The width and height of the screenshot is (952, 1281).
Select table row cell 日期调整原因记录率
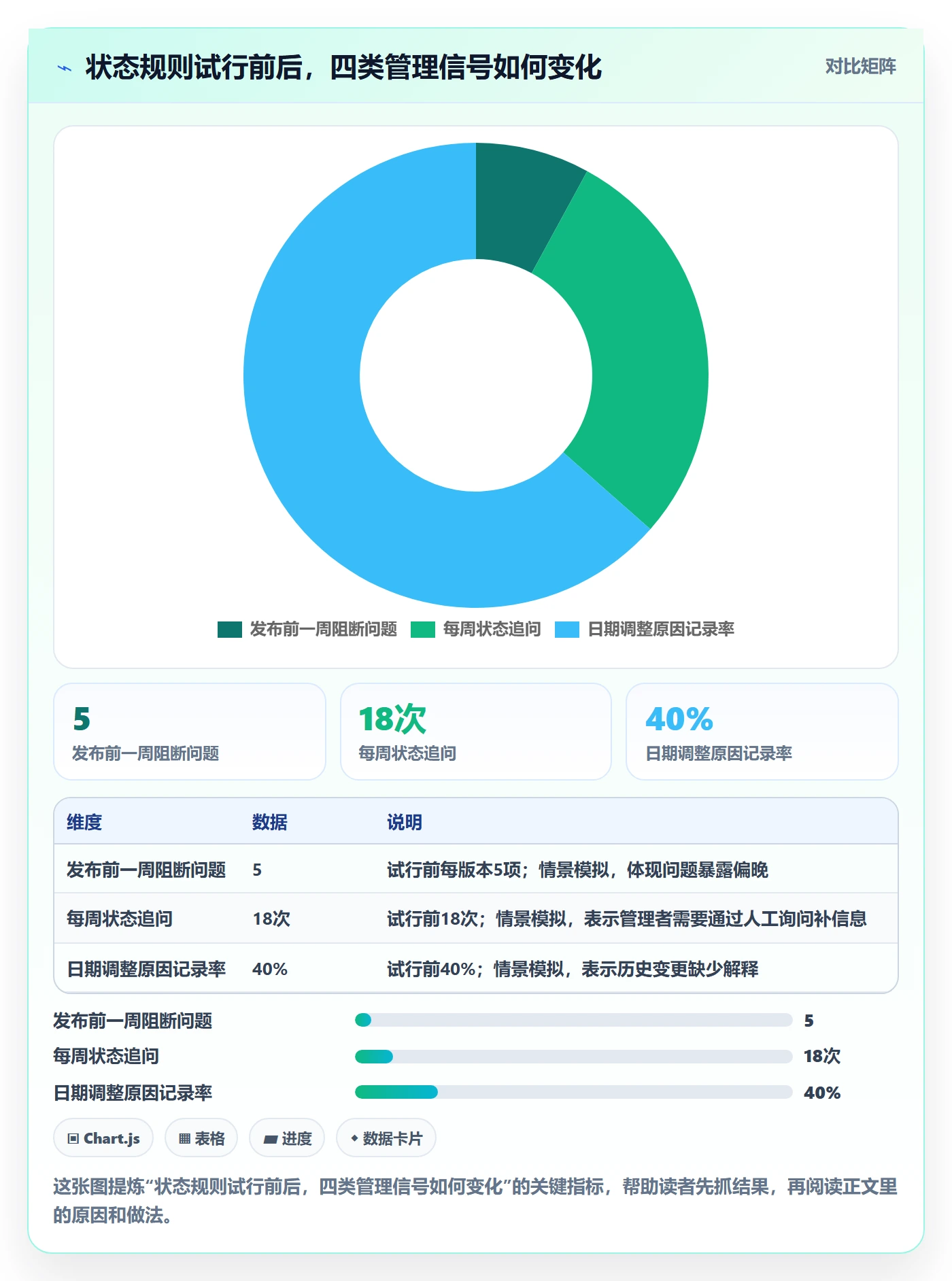pos(146,969)
